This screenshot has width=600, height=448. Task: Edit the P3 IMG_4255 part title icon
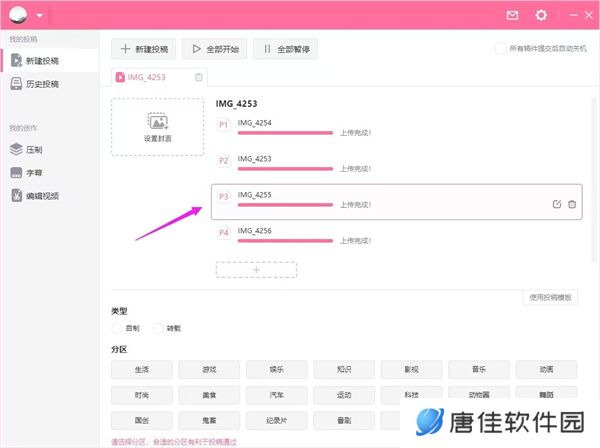(557, 204)
